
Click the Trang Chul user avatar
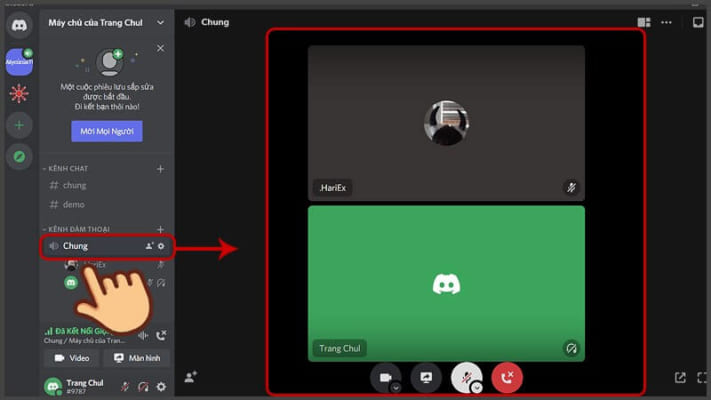pyautogui.click(x=53, y=386)
